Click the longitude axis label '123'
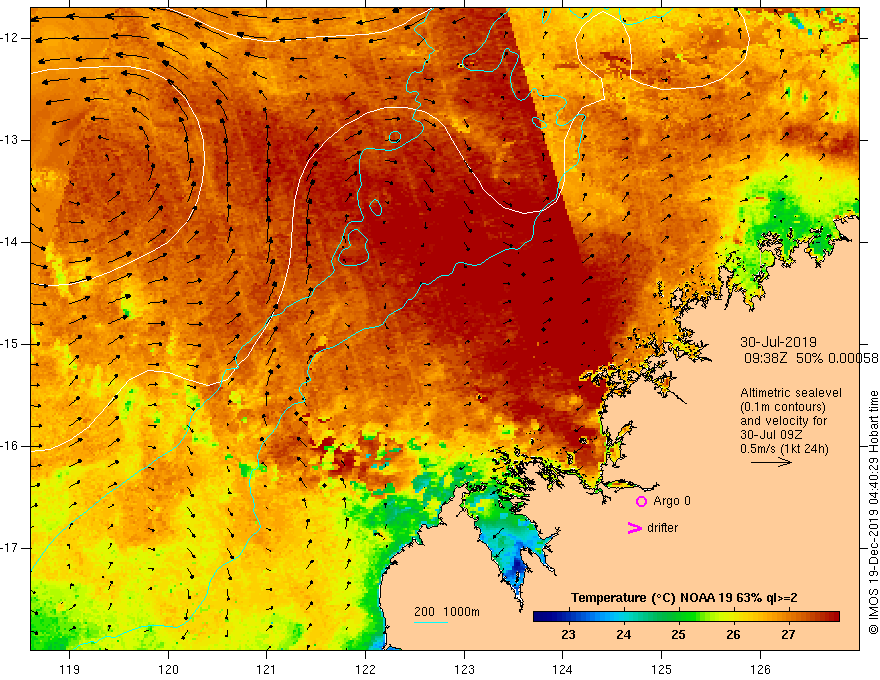880x680 pixels. click(464, 669)
